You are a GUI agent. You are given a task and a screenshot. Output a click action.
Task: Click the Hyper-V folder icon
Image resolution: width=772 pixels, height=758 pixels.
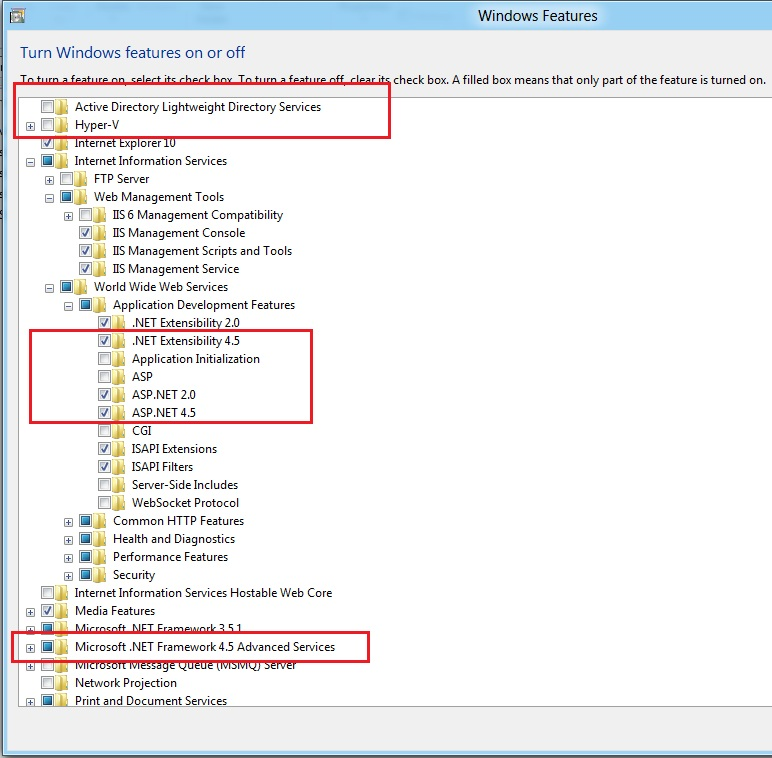(63, 125)
